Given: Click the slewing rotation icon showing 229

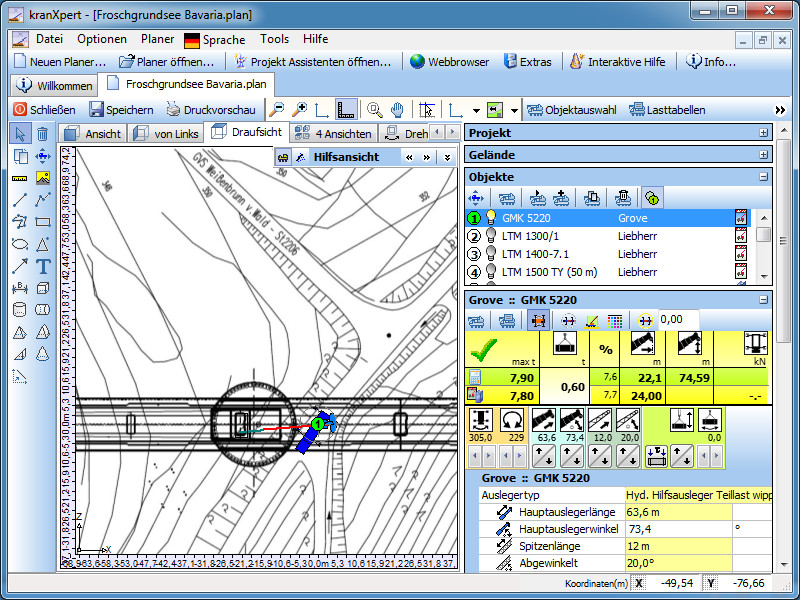Looking at the screenshot, I should tap(513, 420).
